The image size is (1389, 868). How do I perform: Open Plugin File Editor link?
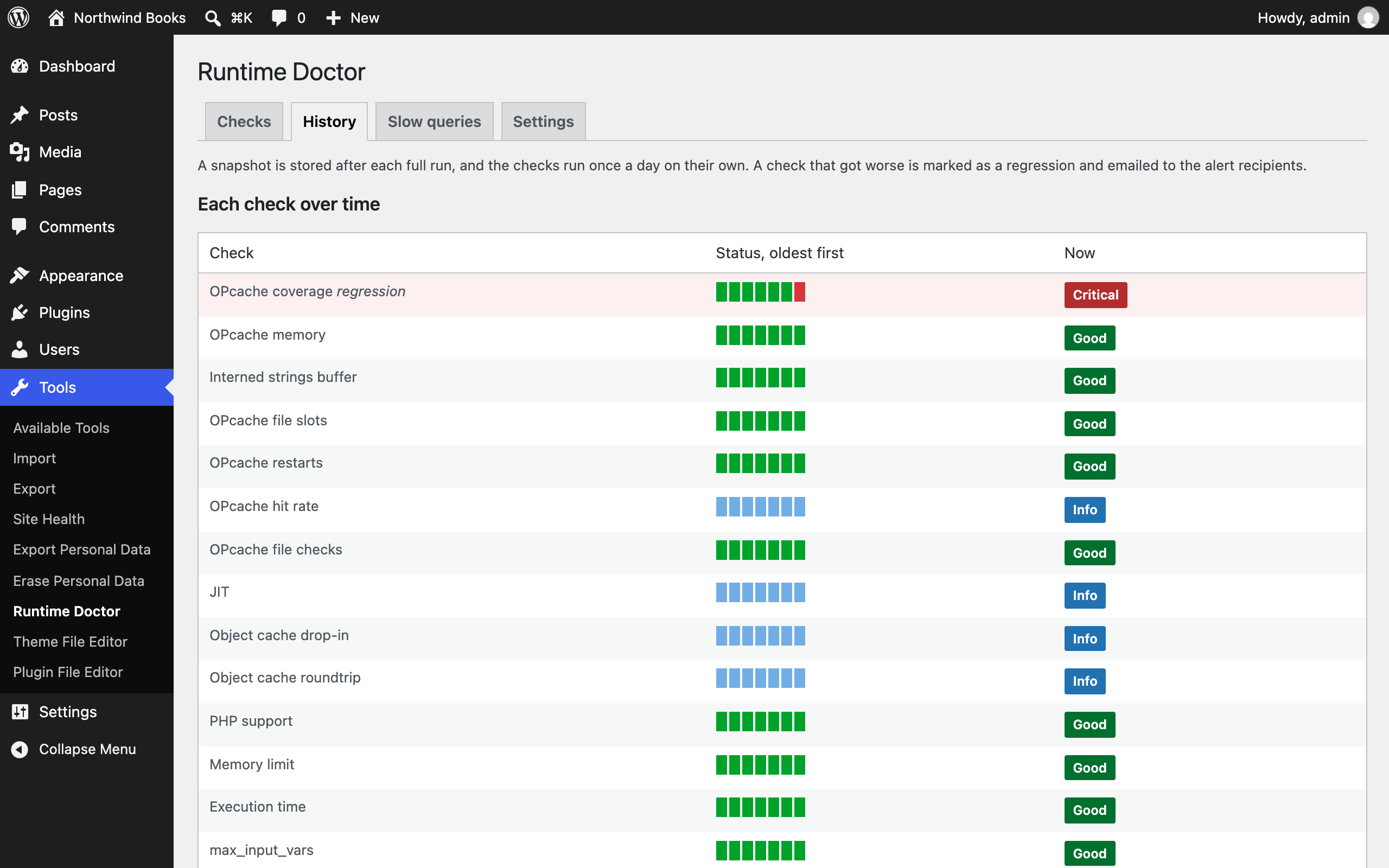(x=68, y=672)
